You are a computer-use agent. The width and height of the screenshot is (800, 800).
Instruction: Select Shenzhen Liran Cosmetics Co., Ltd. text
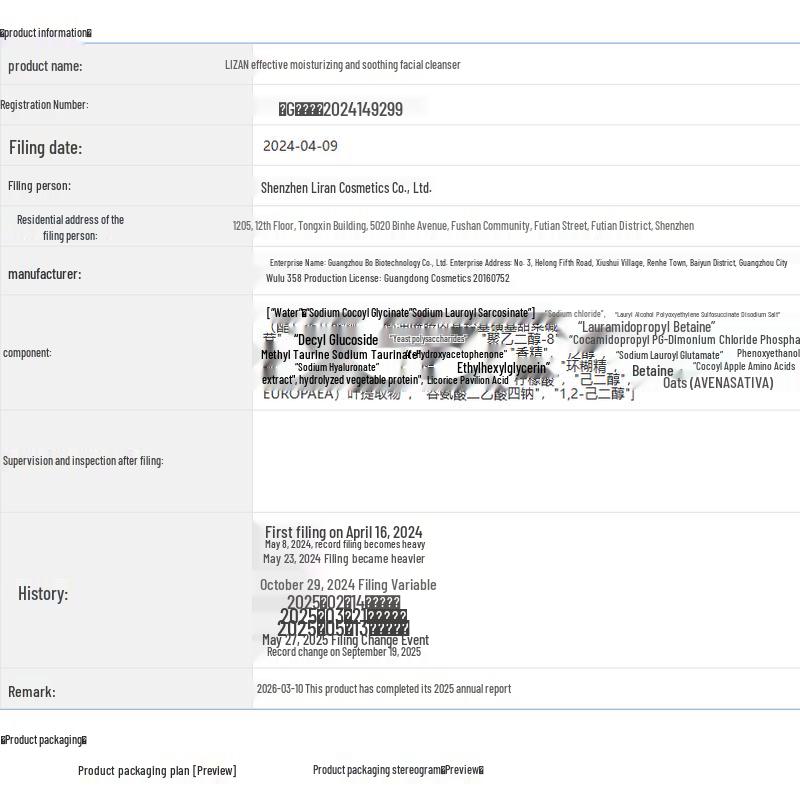click(346, 188)
